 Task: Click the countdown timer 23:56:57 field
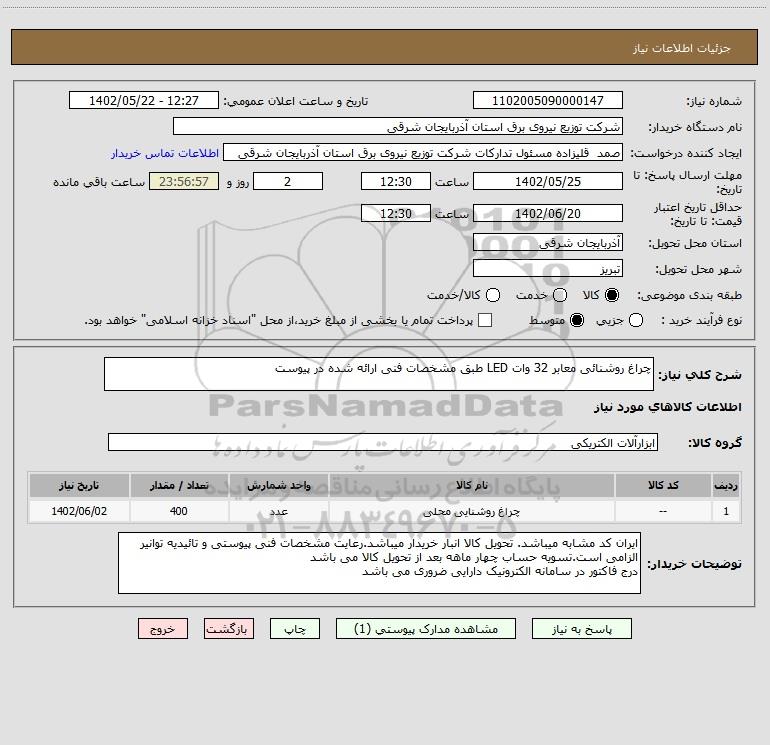[184, 181]
